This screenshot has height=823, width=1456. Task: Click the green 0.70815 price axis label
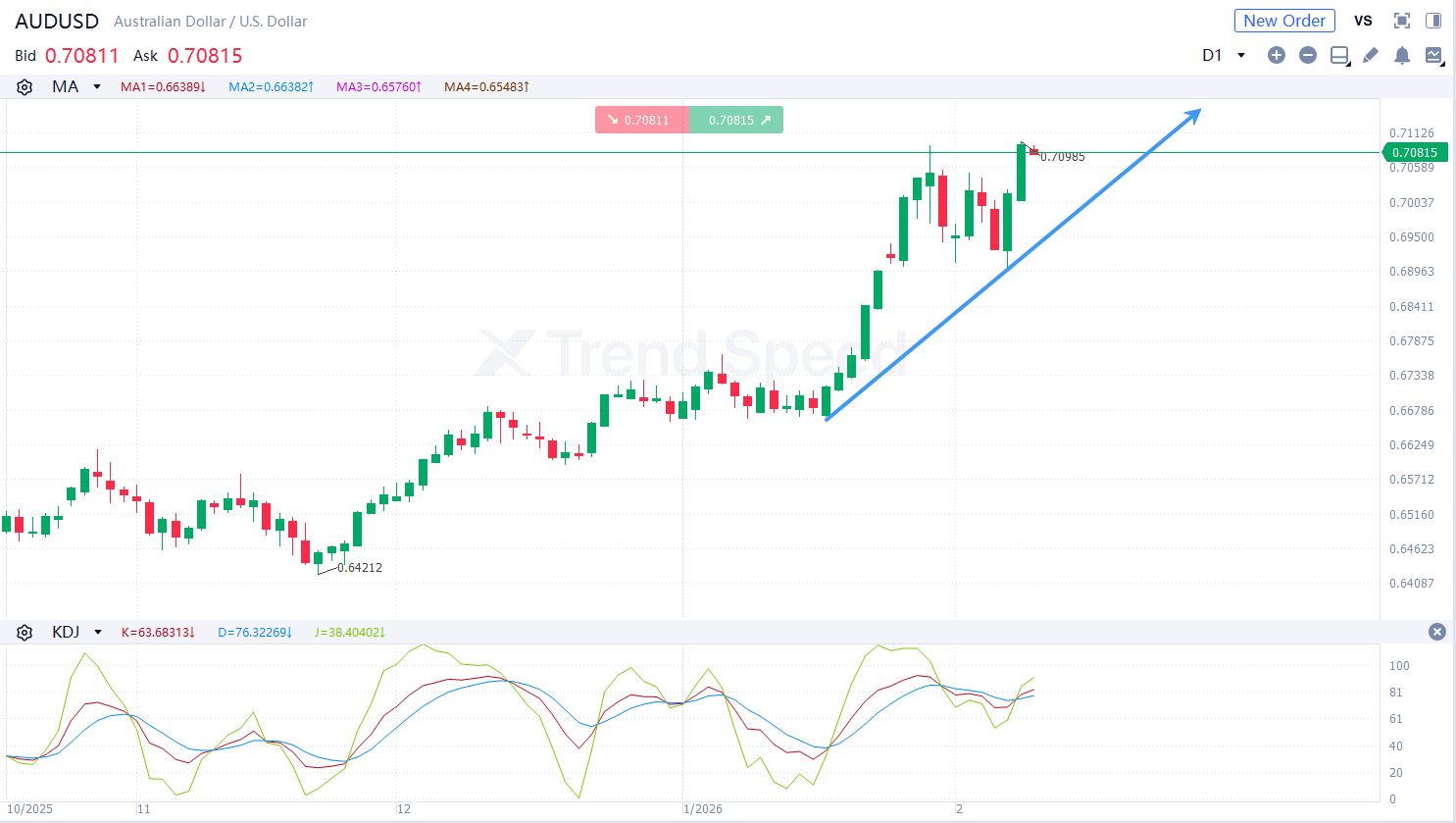pos(1415,152)
